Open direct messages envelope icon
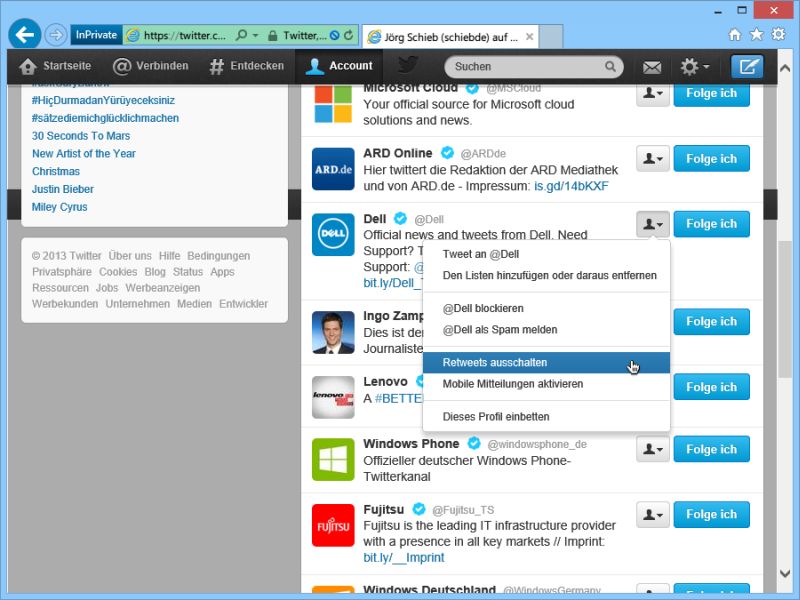Image resolution: width=800 pixels, height=600 pixels. tap(652, 67)
